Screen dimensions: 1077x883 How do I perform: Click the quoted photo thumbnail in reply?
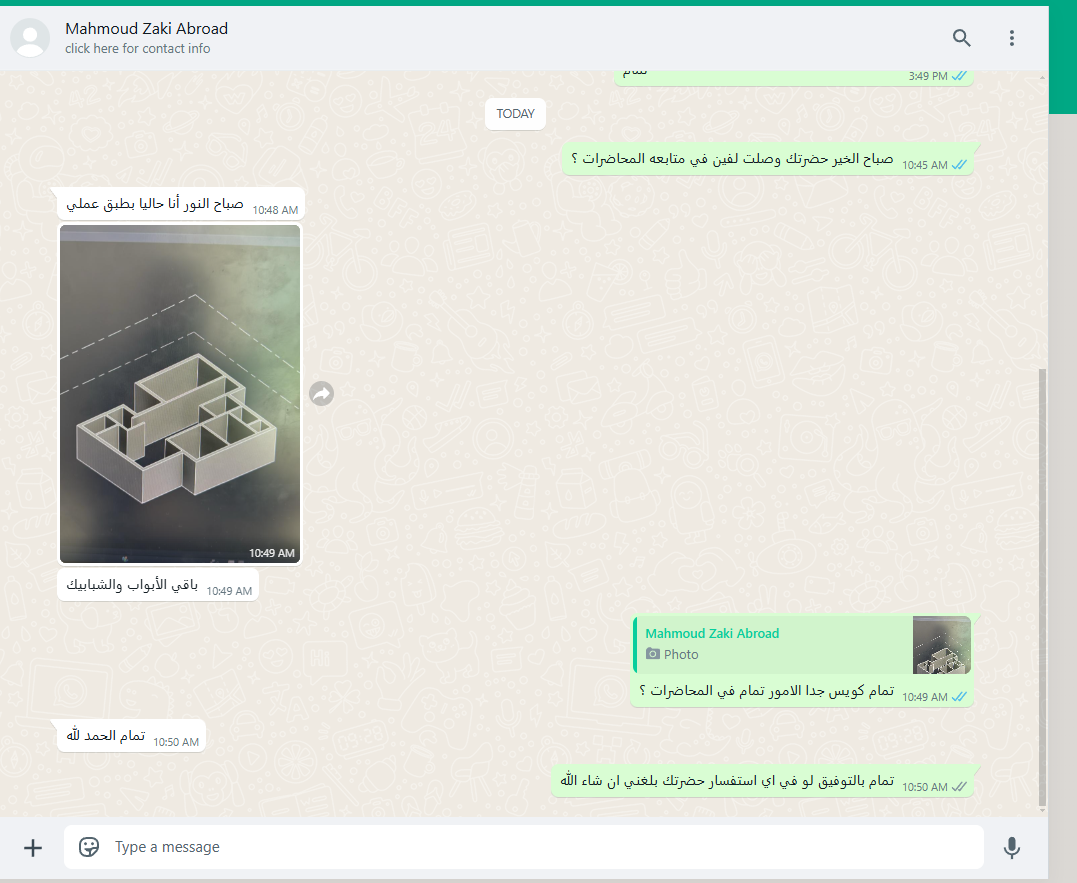tap(942, 645)
